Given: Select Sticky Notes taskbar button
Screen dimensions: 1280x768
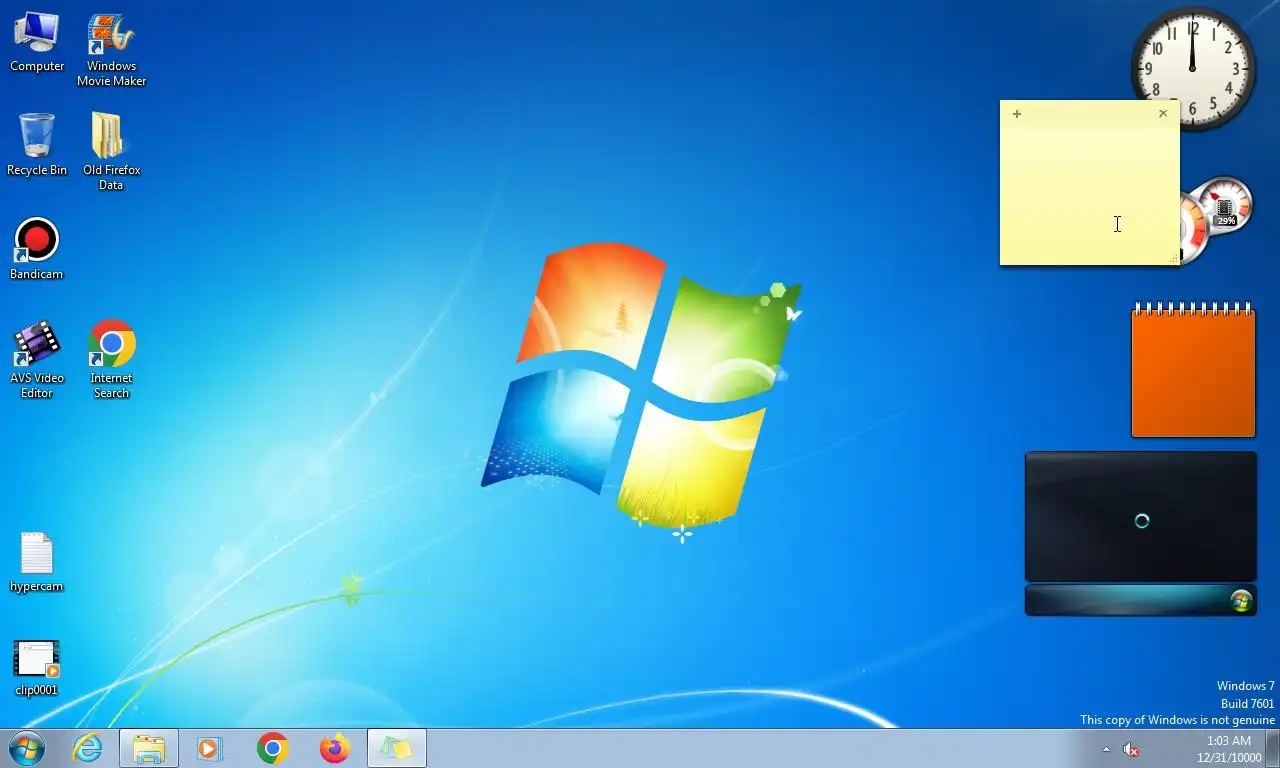Looking at the screenshot, I should (x=397, y=748).
